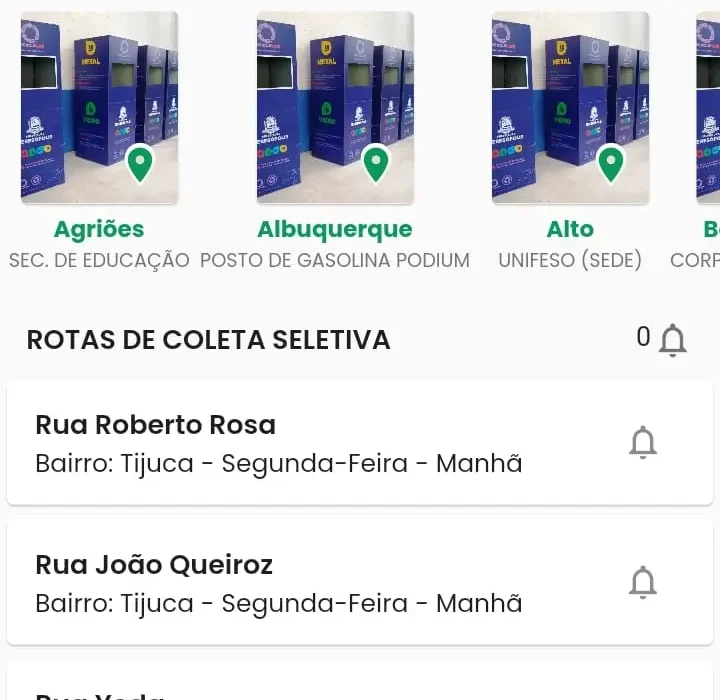Tap the map pin on Albuquerque photo

[x=375, y=163]
